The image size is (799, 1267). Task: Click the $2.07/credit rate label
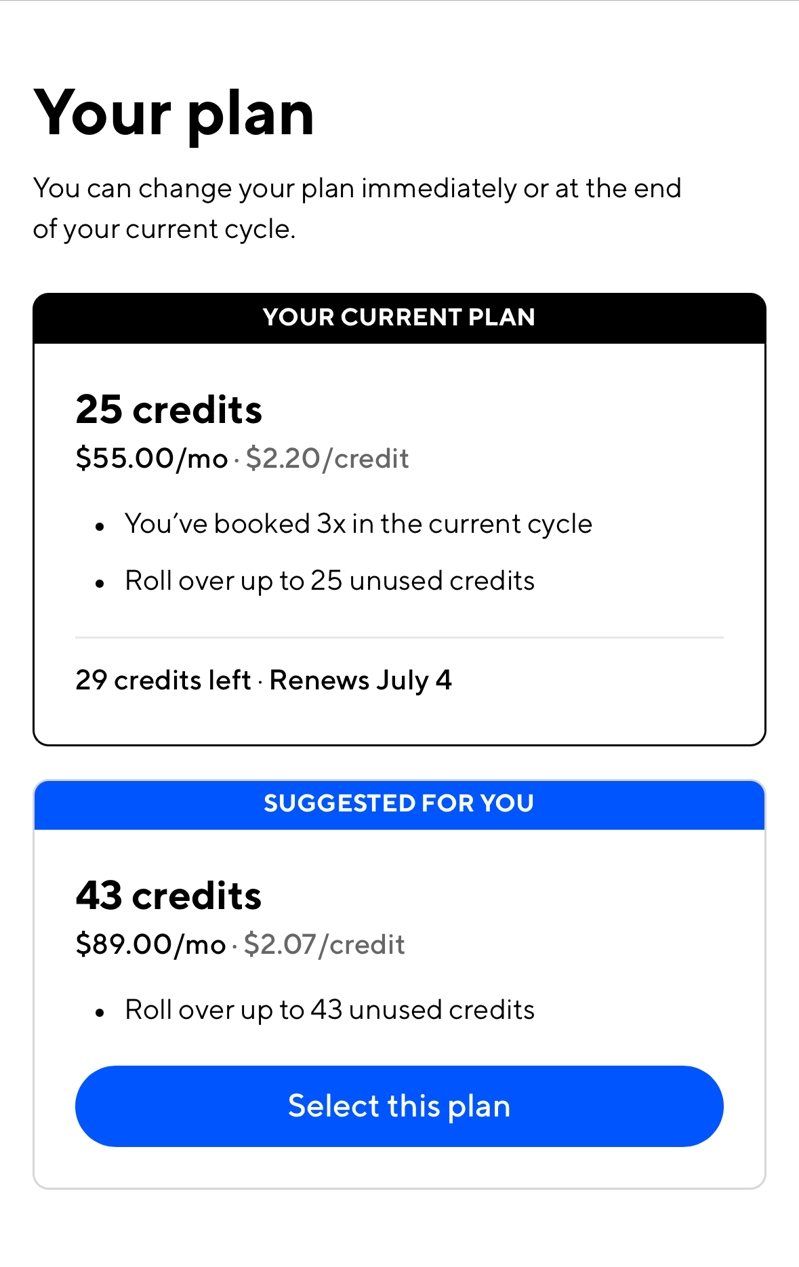pos(325,945)
